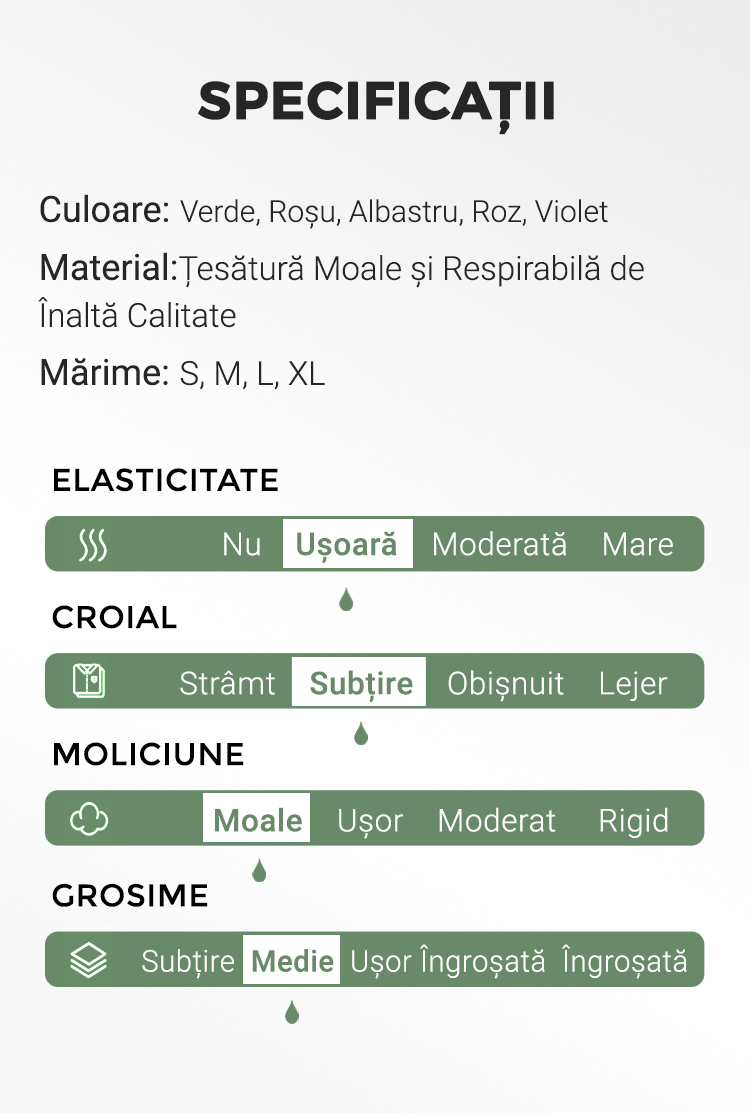Pick Strâmt in the Croial scale

pyautogui.click(x=227, y=683)
